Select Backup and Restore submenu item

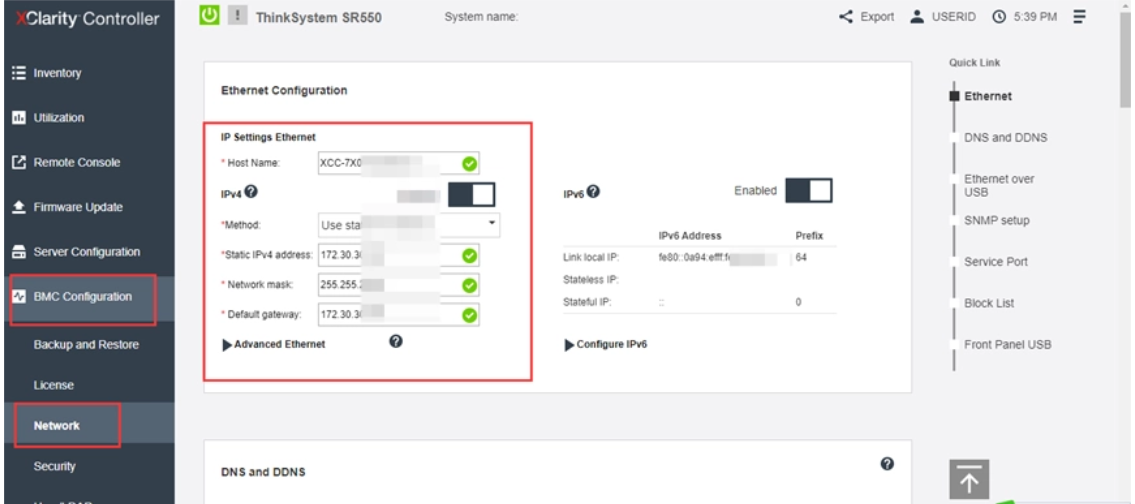click(88, 345)
